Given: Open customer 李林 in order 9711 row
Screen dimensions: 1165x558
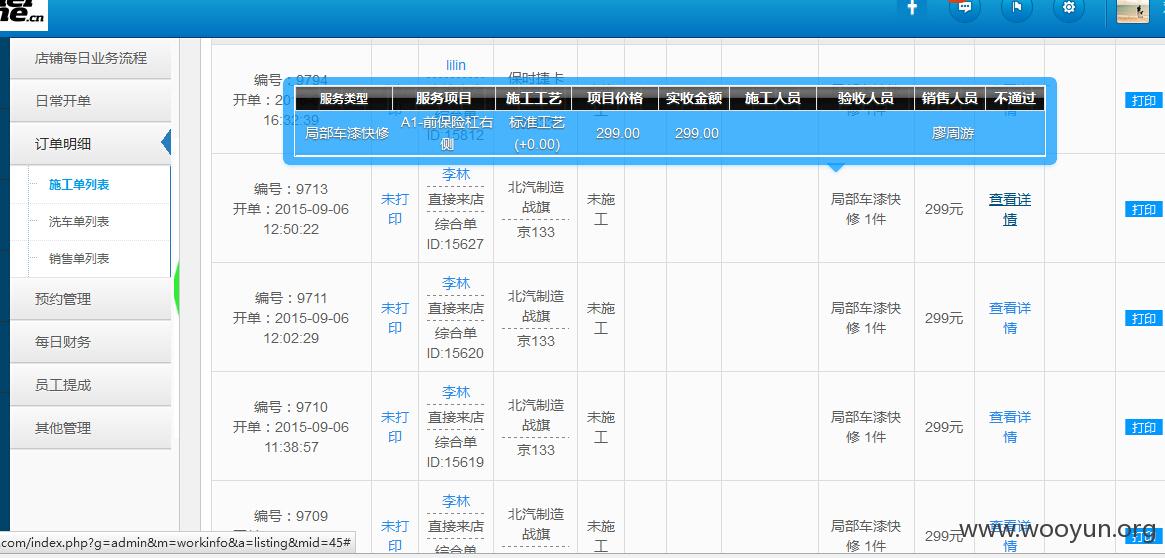Looking at the screenshot, I should coord(456,283).
